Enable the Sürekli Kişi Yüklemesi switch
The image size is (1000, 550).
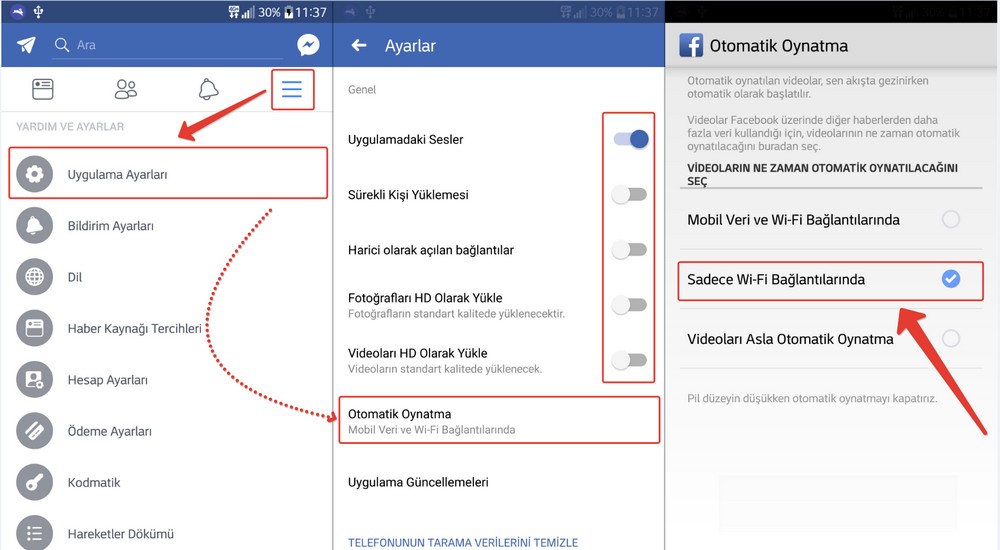630,195
